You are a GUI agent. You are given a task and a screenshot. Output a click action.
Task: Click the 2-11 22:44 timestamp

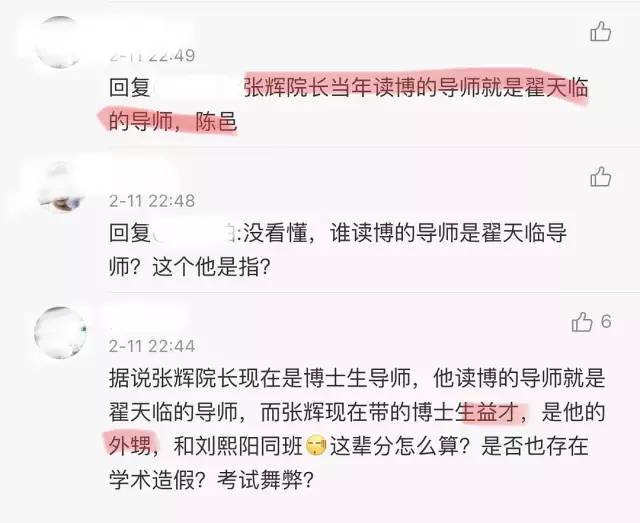coord(152,346)
